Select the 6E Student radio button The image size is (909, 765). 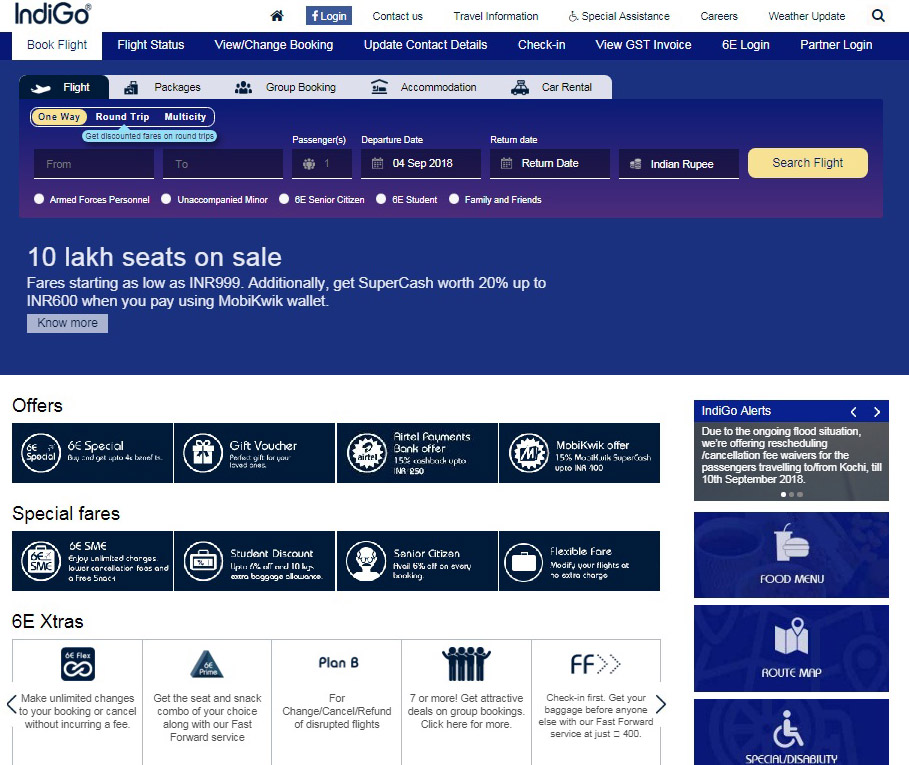point(381,199)
